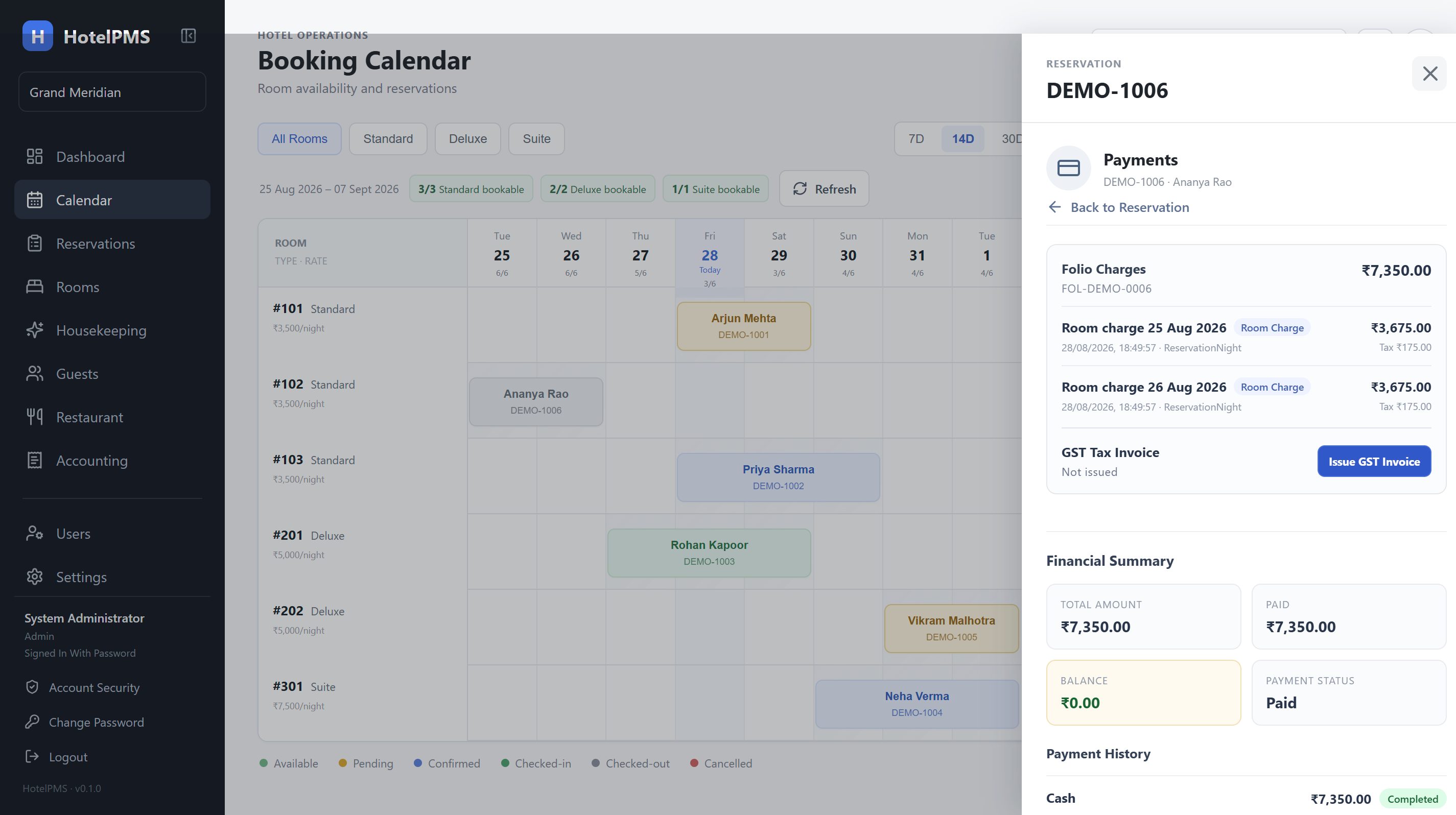Click the Room Charge tag for 25 Aug
The width and height of the screenshot is (1456, 815).
coord(1272,328)
